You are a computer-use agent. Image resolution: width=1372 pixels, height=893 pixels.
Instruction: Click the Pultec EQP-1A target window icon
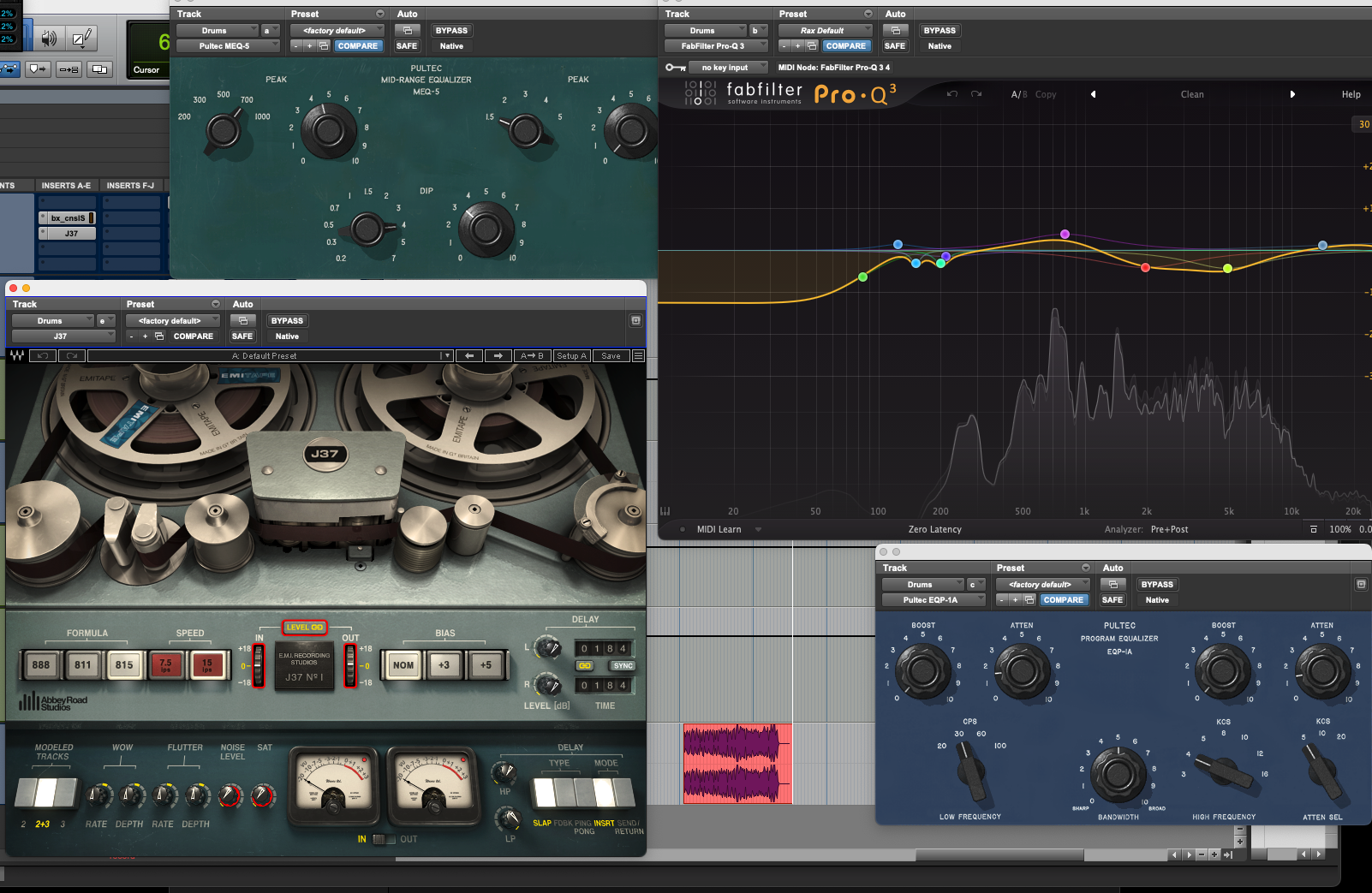(1361, 584)
